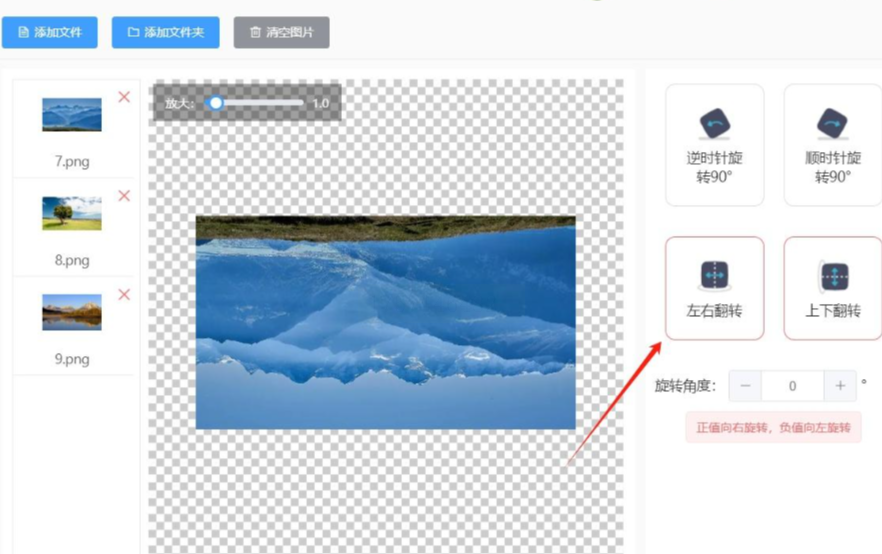Click the 添加文件夹 button

[x=165, y=32]
